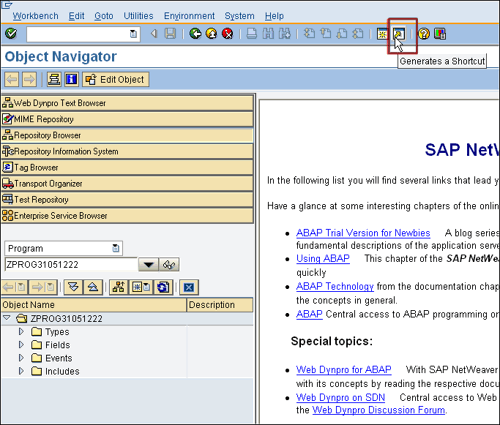500x425 pixels.
Task: Select Repository Browser
Action: tap(127, 135)
